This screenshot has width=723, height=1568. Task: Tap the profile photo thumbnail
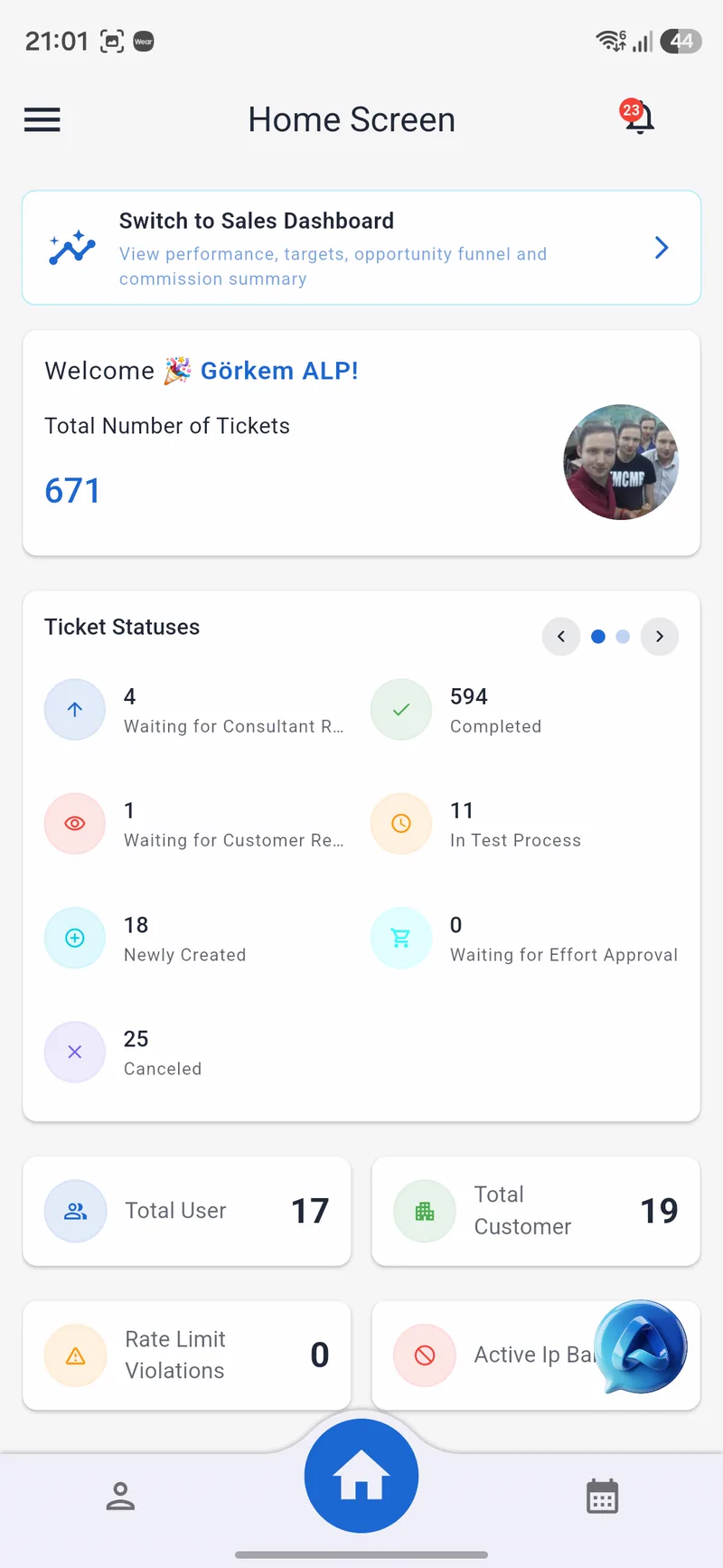click(621, 462)
